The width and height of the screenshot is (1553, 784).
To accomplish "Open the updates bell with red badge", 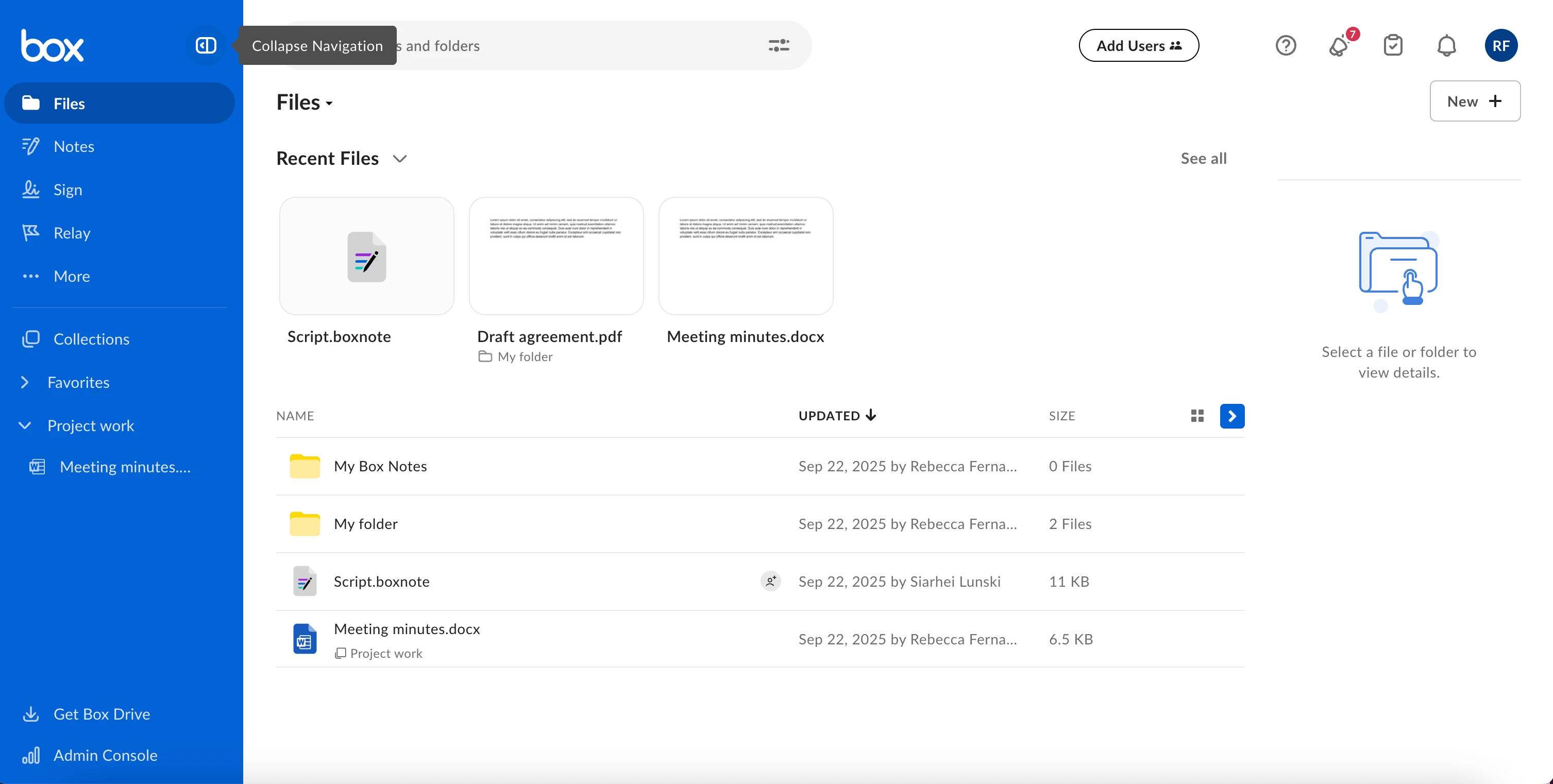I will point(1339,45).
